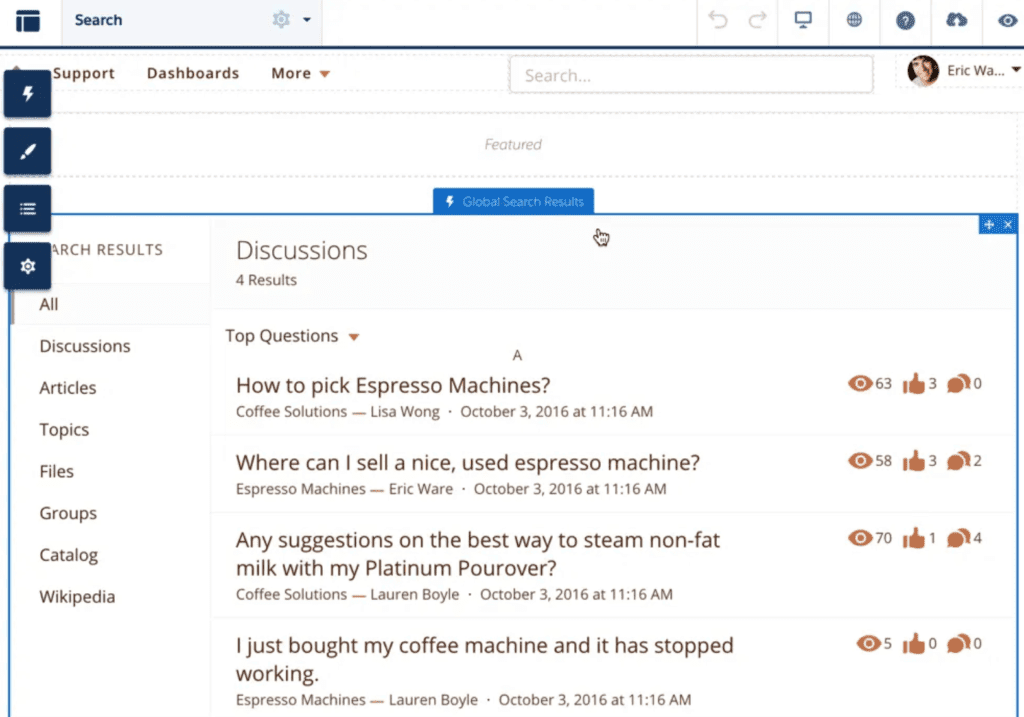Click the globe language icon
Screen dimensions: 1024x717
point(854,20)
